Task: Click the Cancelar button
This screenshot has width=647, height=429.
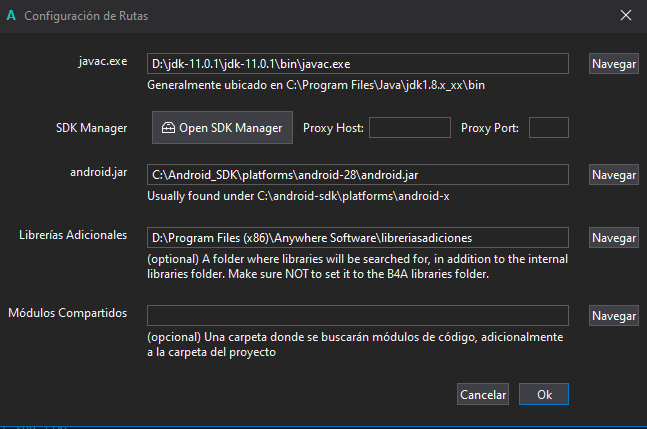Action: (x=483, y=394)
